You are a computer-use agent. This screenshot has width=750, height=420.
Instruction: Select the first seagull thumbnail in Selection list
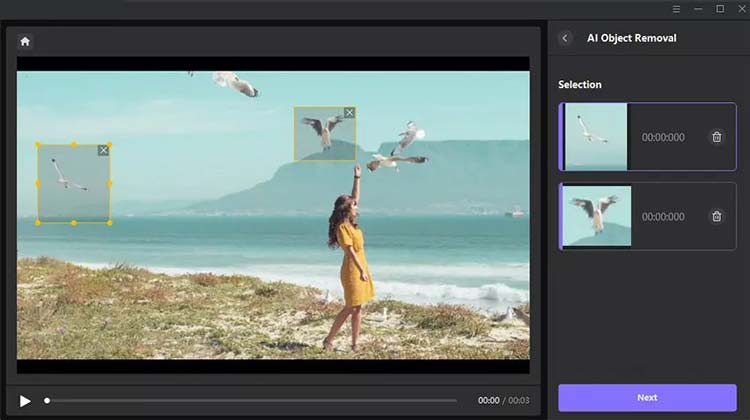coord(596,137)
